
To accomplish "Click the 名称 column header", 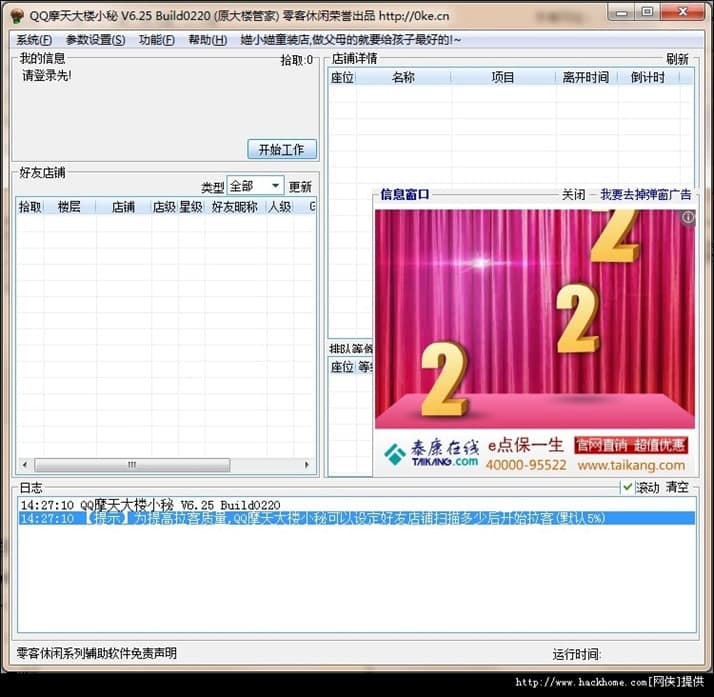I will [403, 77].
